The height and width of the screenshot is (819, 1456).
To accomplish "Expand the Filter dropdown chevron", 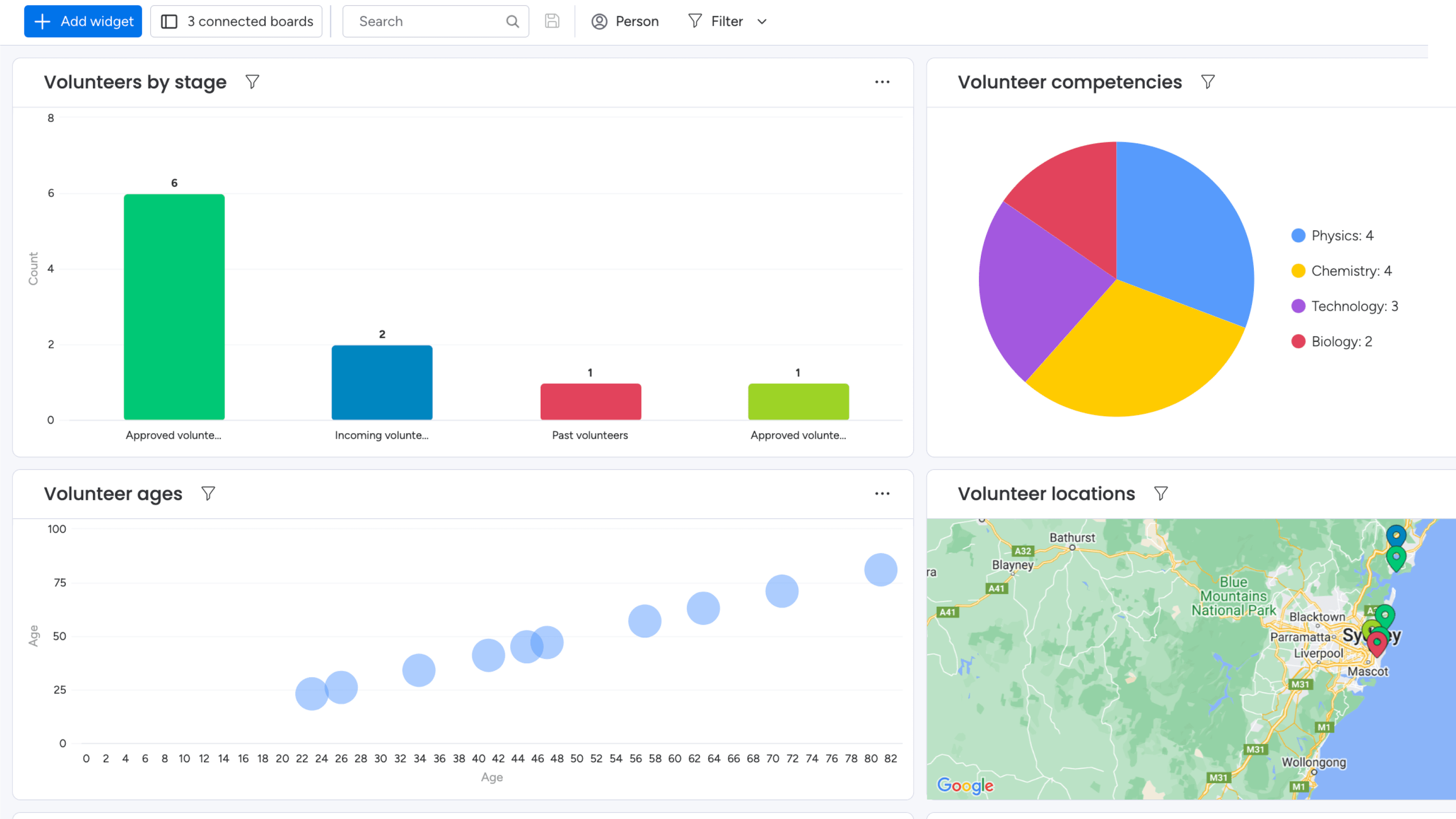I will 762,22.
